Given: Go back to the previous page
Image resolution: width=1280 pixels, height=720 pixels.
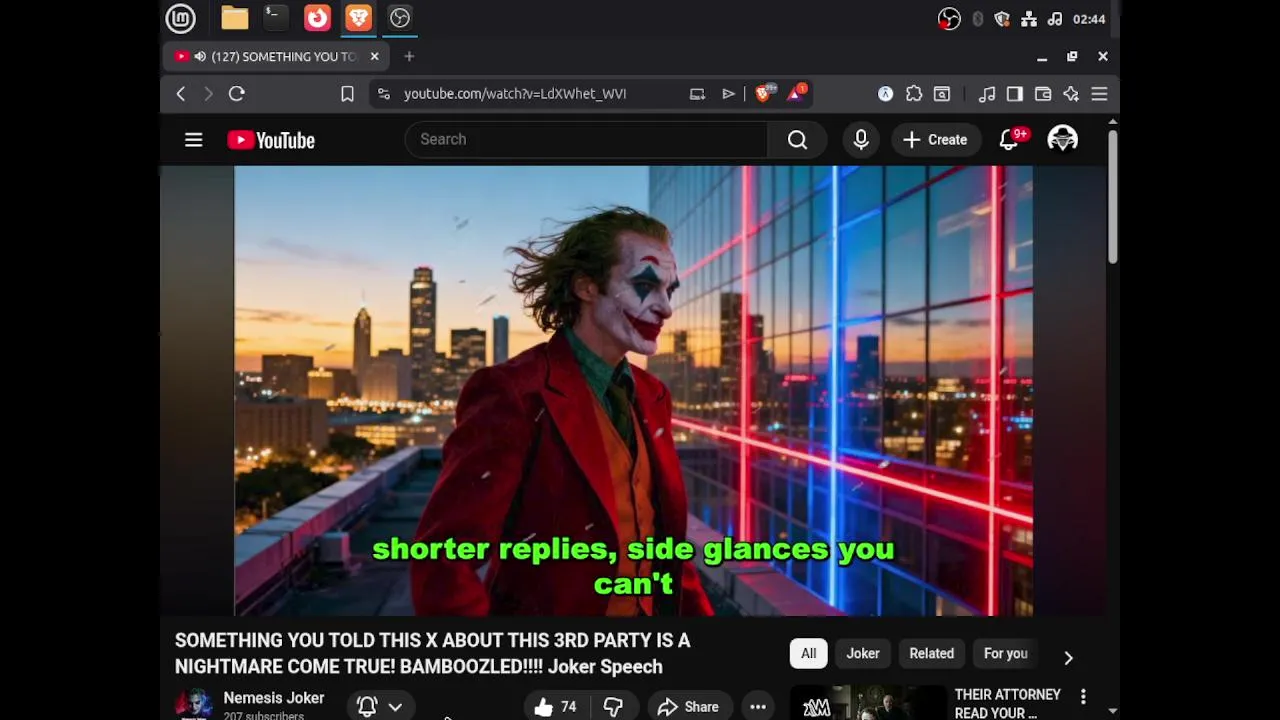Looking at the screenshot, I should 181,94.
